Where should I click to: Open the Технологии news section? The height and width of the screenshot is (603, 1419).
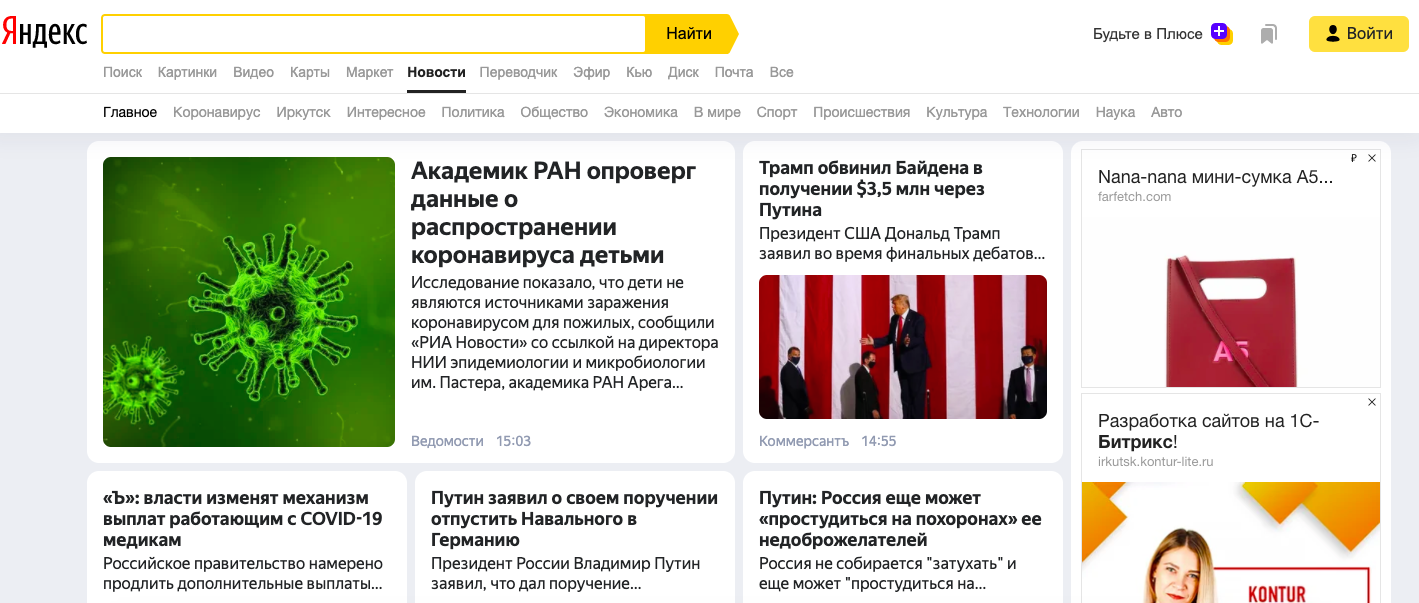pos(1041,112)
